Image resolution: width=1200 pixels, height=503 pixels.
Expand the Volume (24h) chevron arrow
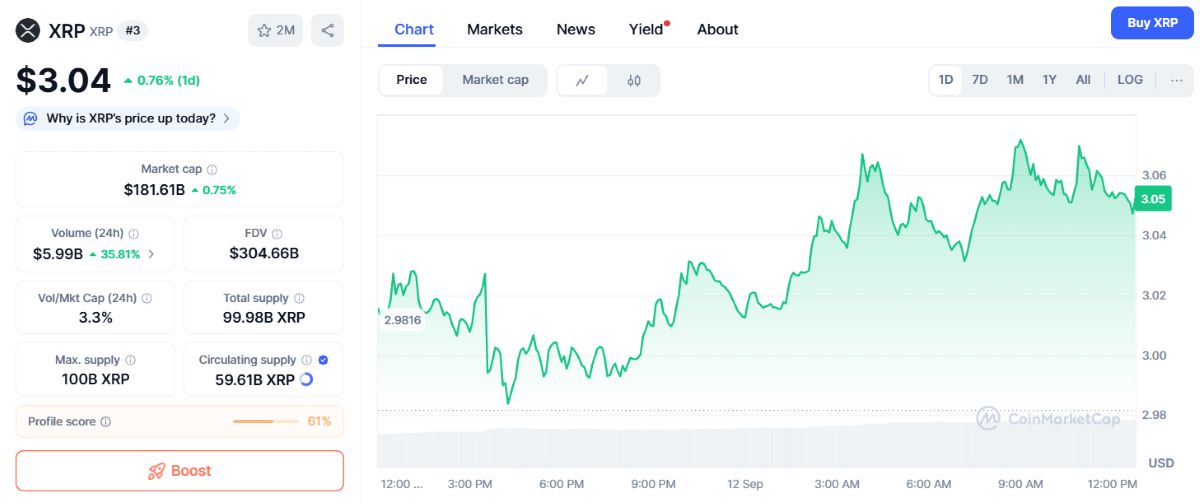(x=151, y=254)
